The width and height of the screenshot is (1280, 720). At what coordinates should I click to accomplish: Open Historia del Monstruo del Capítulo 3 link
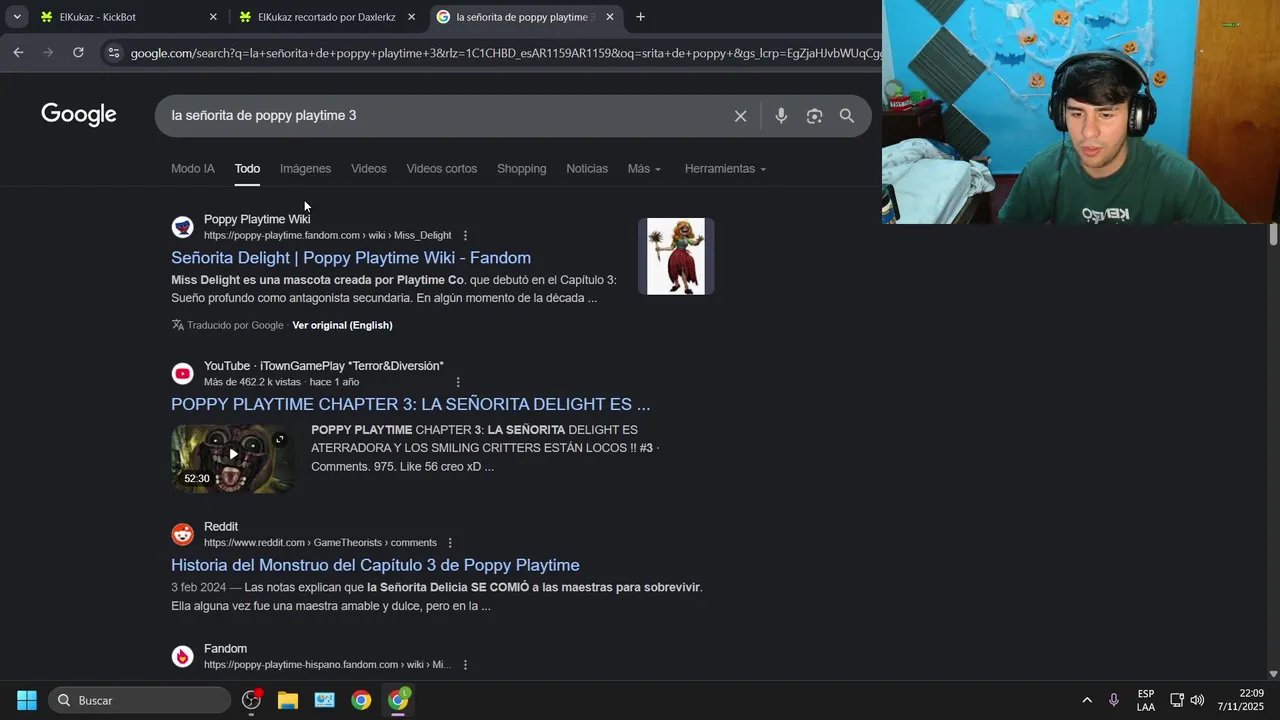375,565
